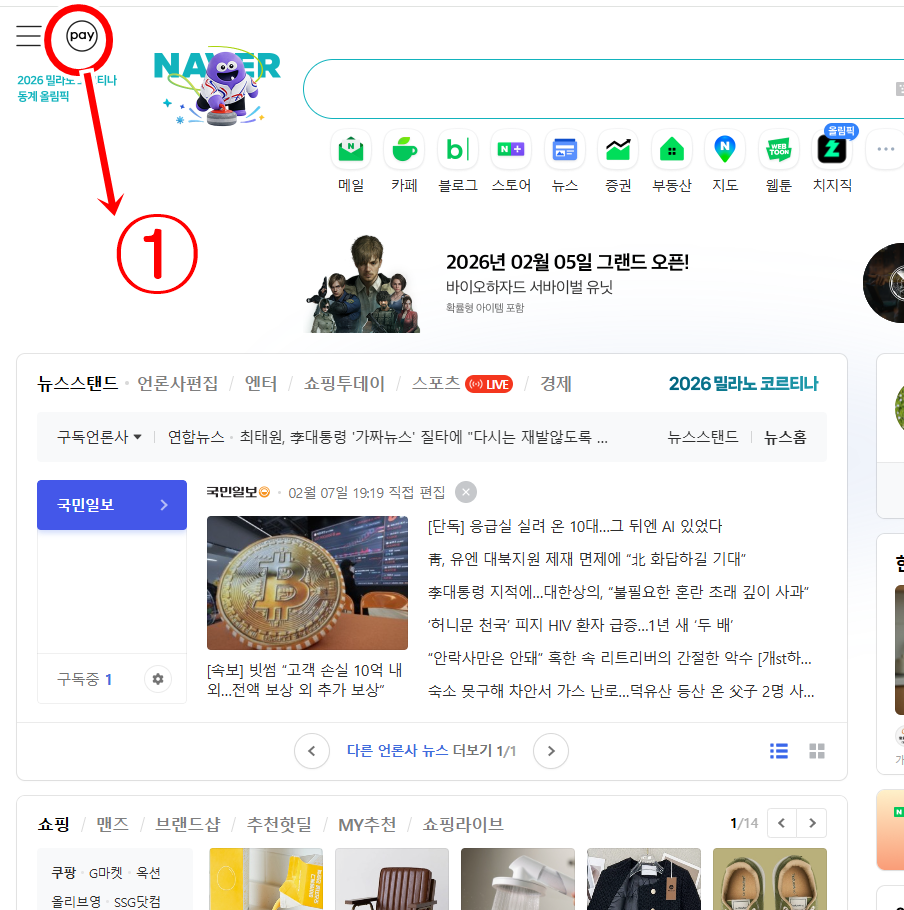Open the 웹툰 webtoon icon
The width and height of the screenshot is (904, 910).
point(778,150)
